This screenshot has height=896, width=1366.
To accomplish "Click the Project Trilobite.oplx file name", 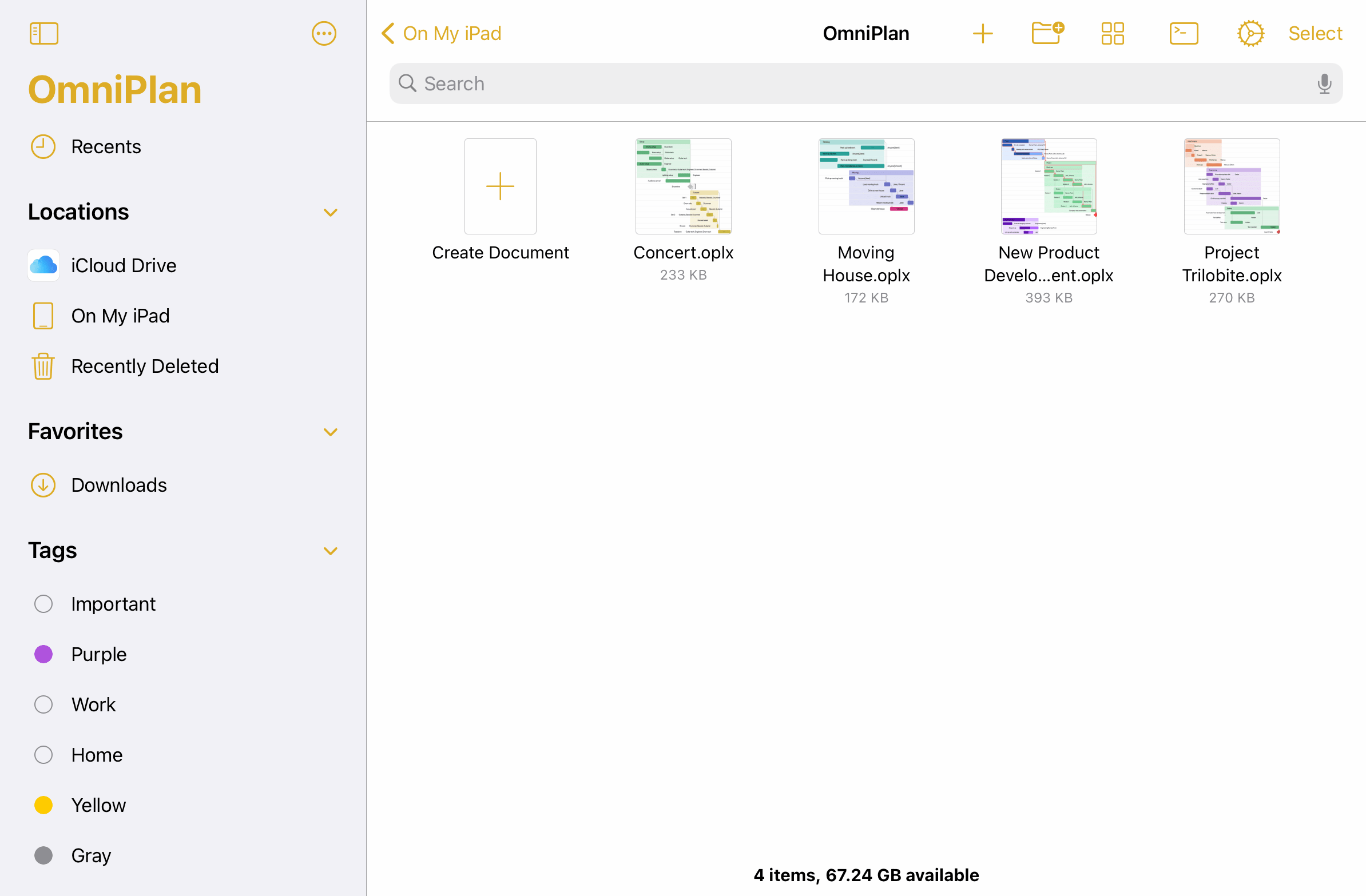I will [x=1232, y=264].
